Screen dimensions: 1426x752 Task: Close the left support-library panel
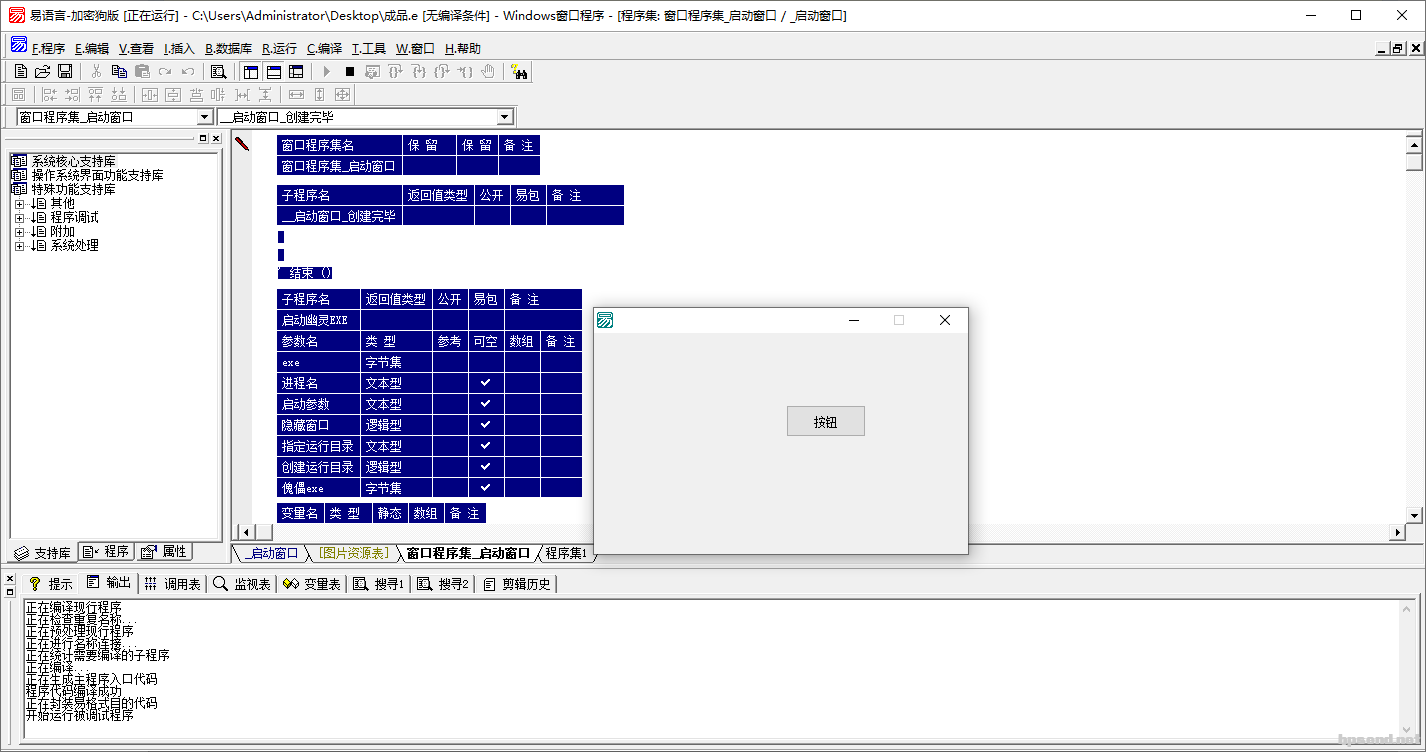(216, 138)
